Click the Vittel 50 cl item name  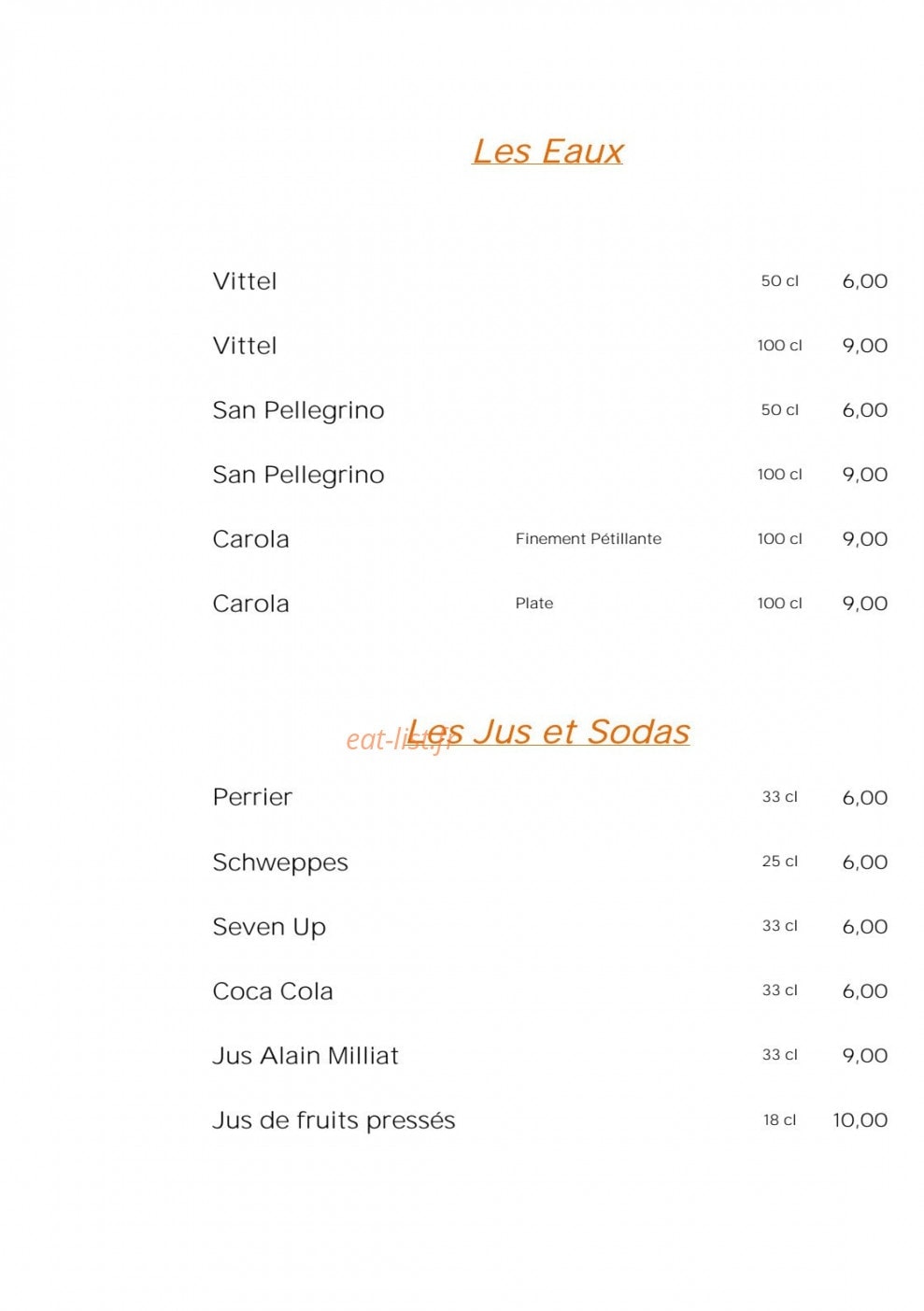245,281
